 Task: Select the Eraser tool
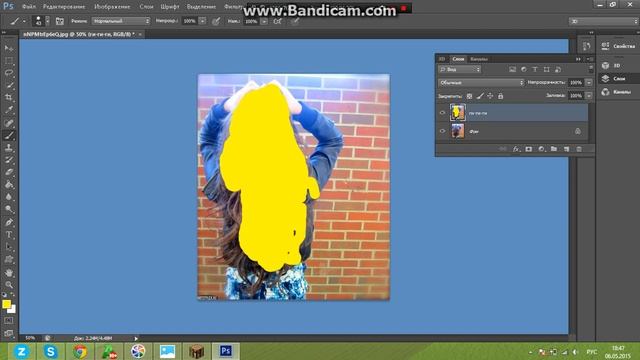click(x=9, y=172)
